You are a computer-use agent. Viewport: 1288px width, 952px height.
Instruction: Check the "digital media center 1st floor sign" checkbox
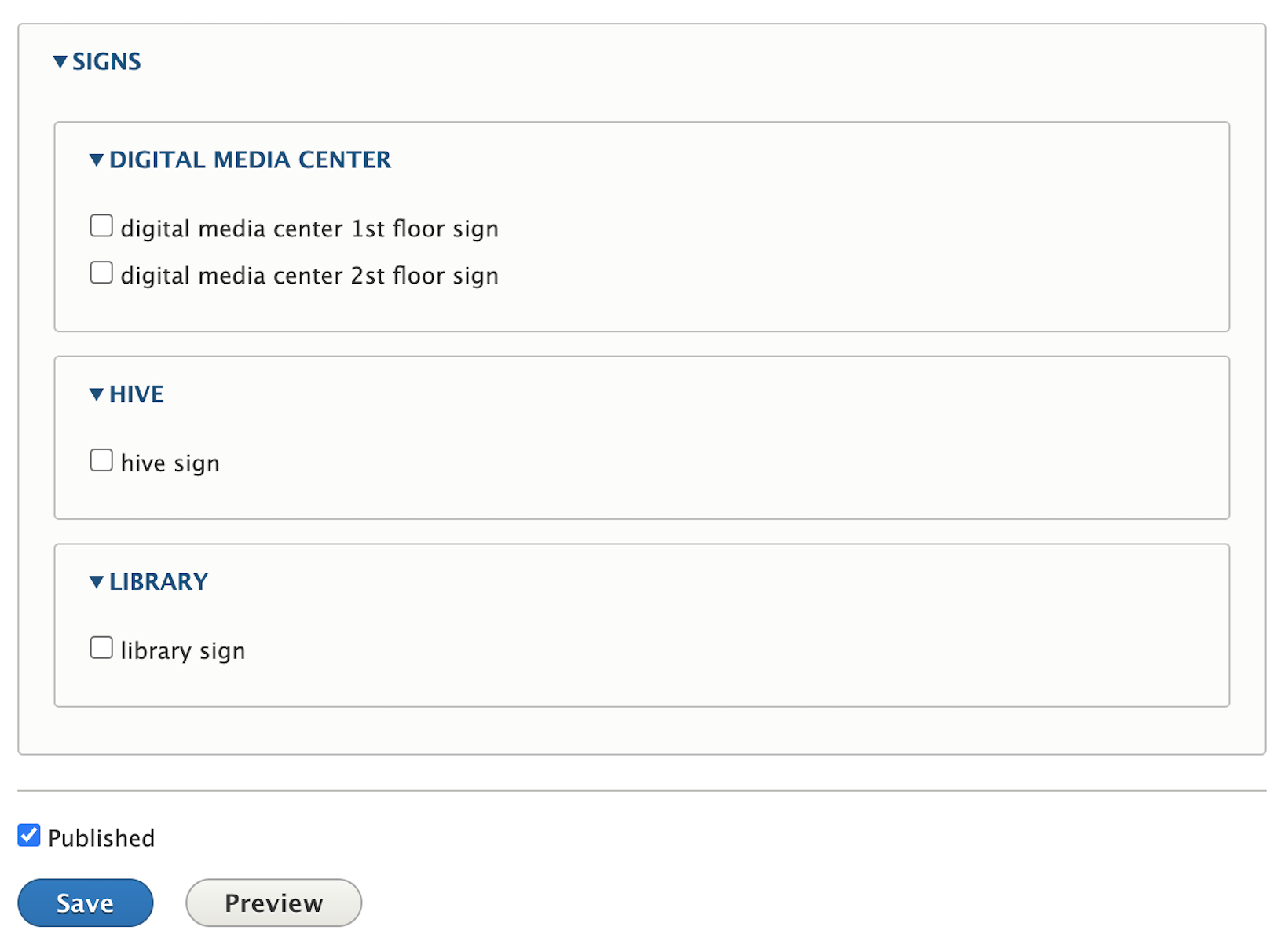pos(101,225)
